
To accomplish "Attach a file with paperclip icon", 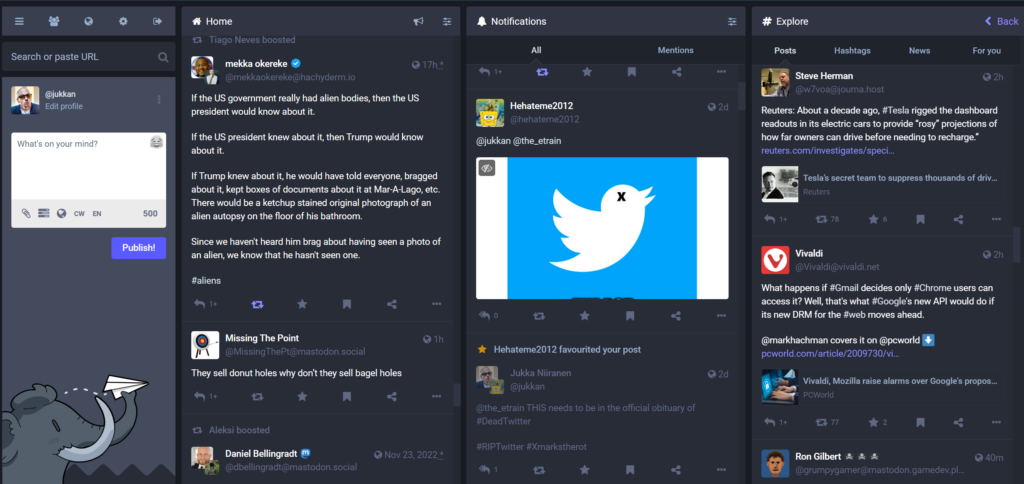I will coord(26,213).
